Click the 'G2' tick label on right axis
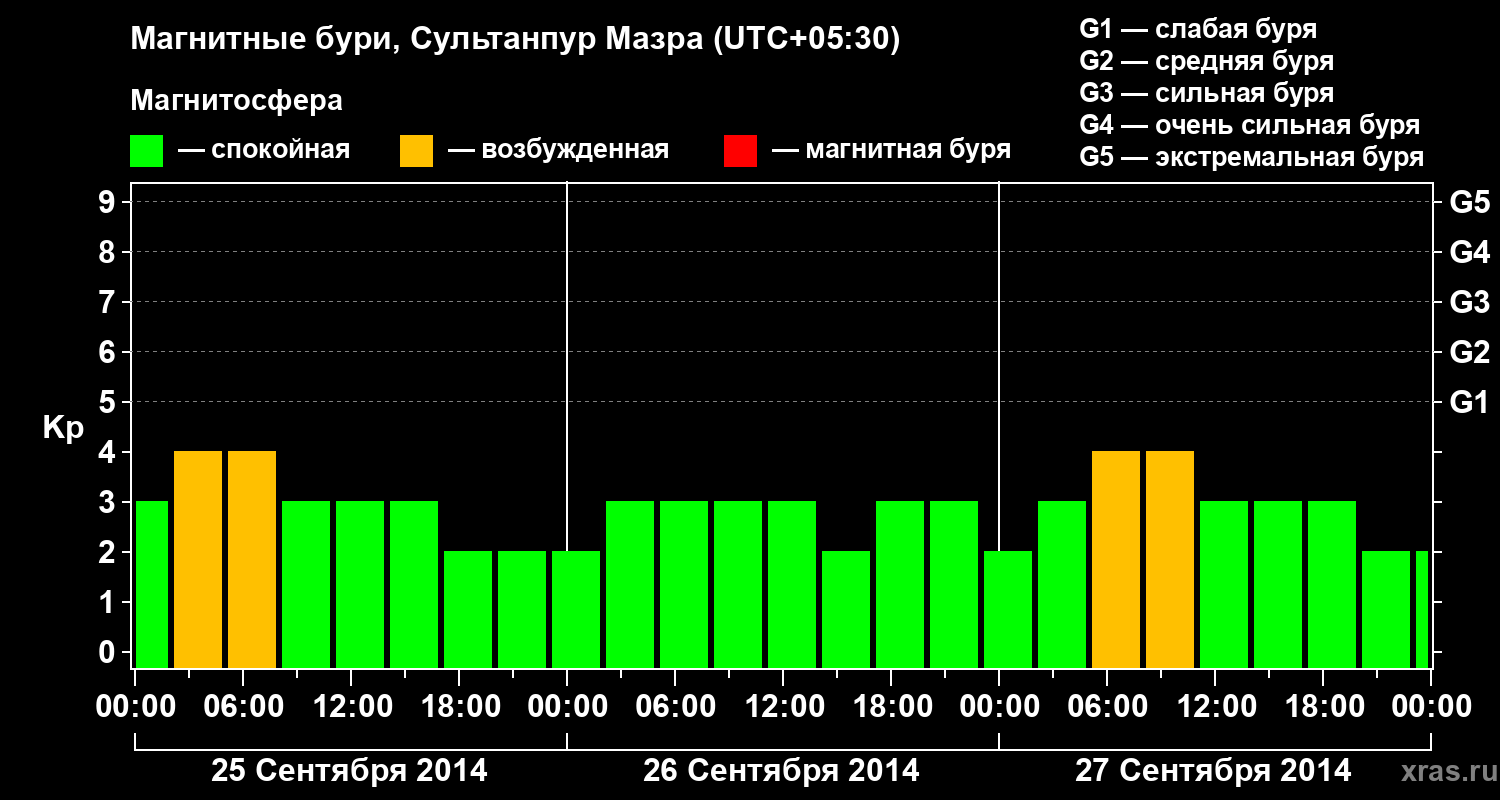 [x=1469, y=353]
